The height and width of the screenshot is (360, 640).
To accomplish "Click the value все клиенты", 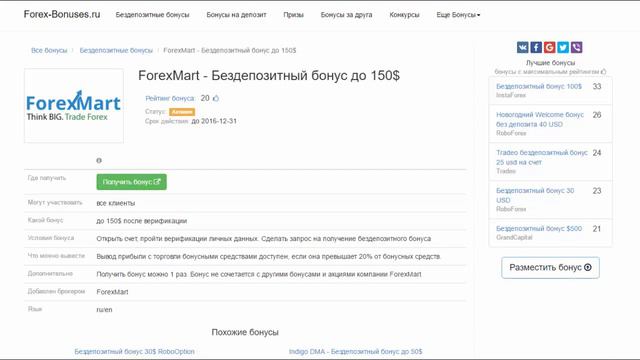I will pyautogui.click(x=116, y=203).
